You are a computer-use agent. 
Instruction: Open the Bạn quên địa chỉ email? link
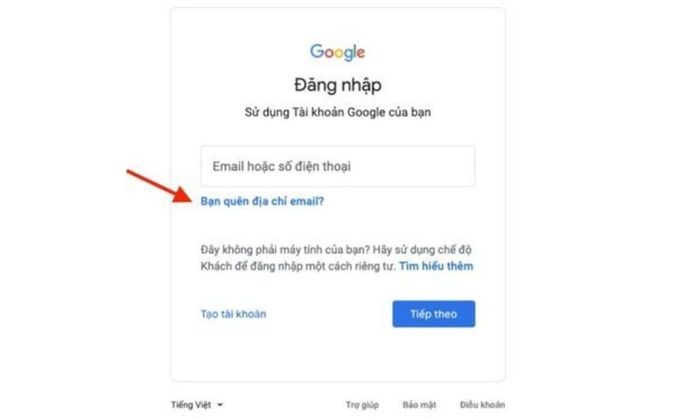coord(262,201)
